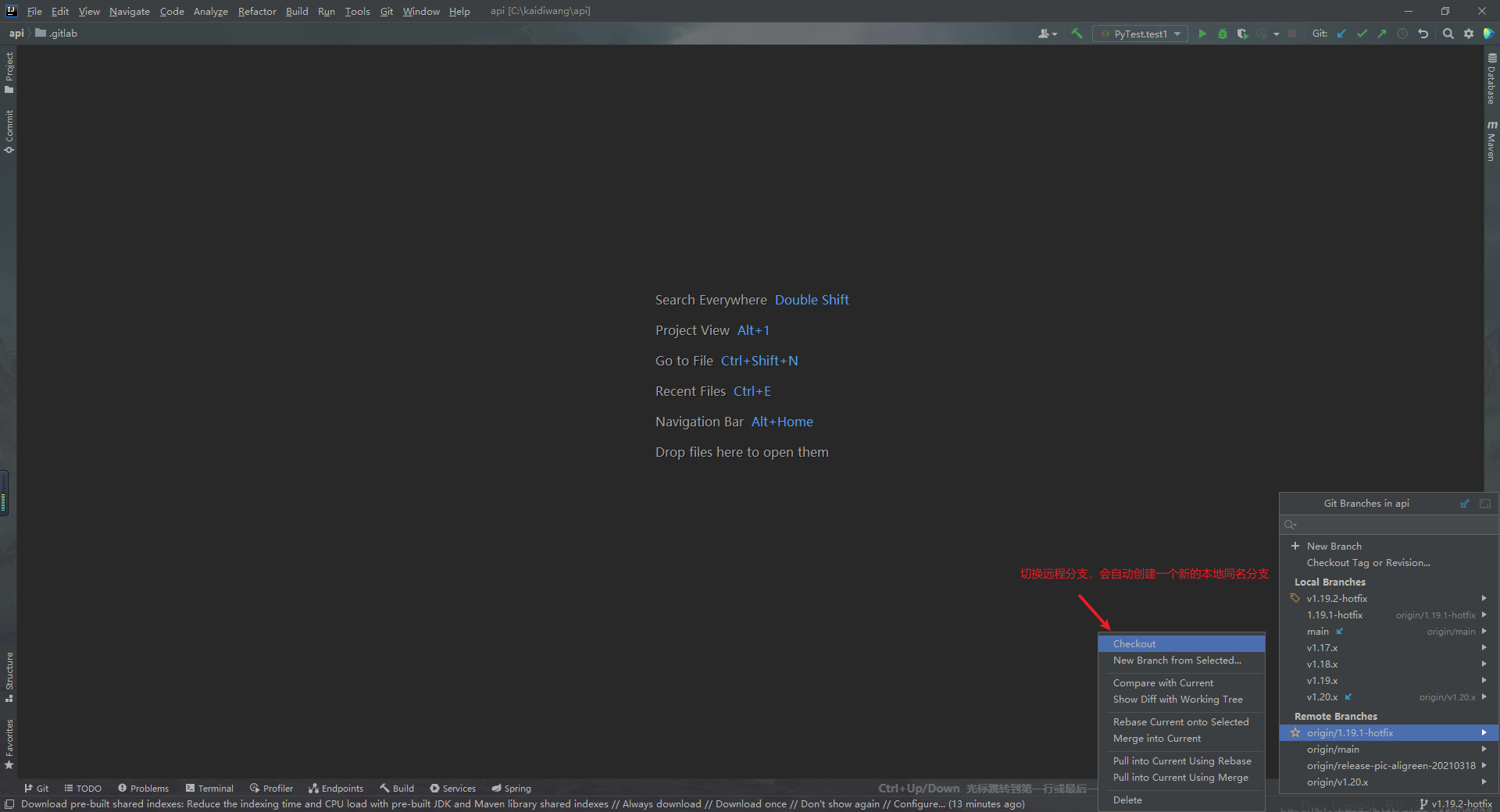Screen dimensions: 1500x812
Task: Open the Services tool window tab
Action: tap(452, 789)
